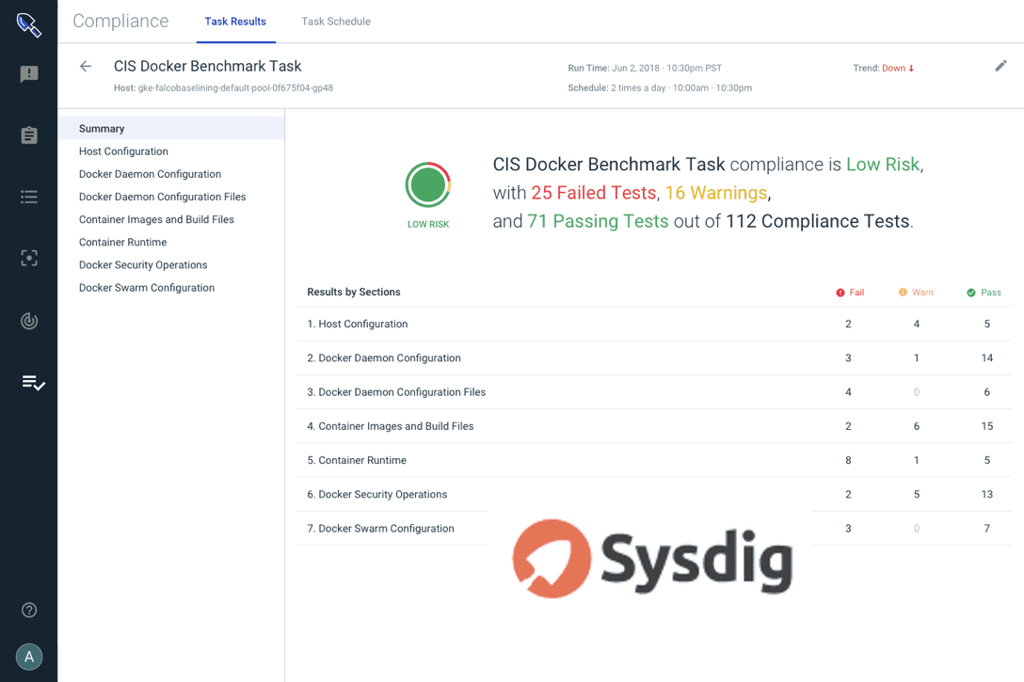Click the 71 Passing Tests text
1024x682 pixels.
point(598,221)
